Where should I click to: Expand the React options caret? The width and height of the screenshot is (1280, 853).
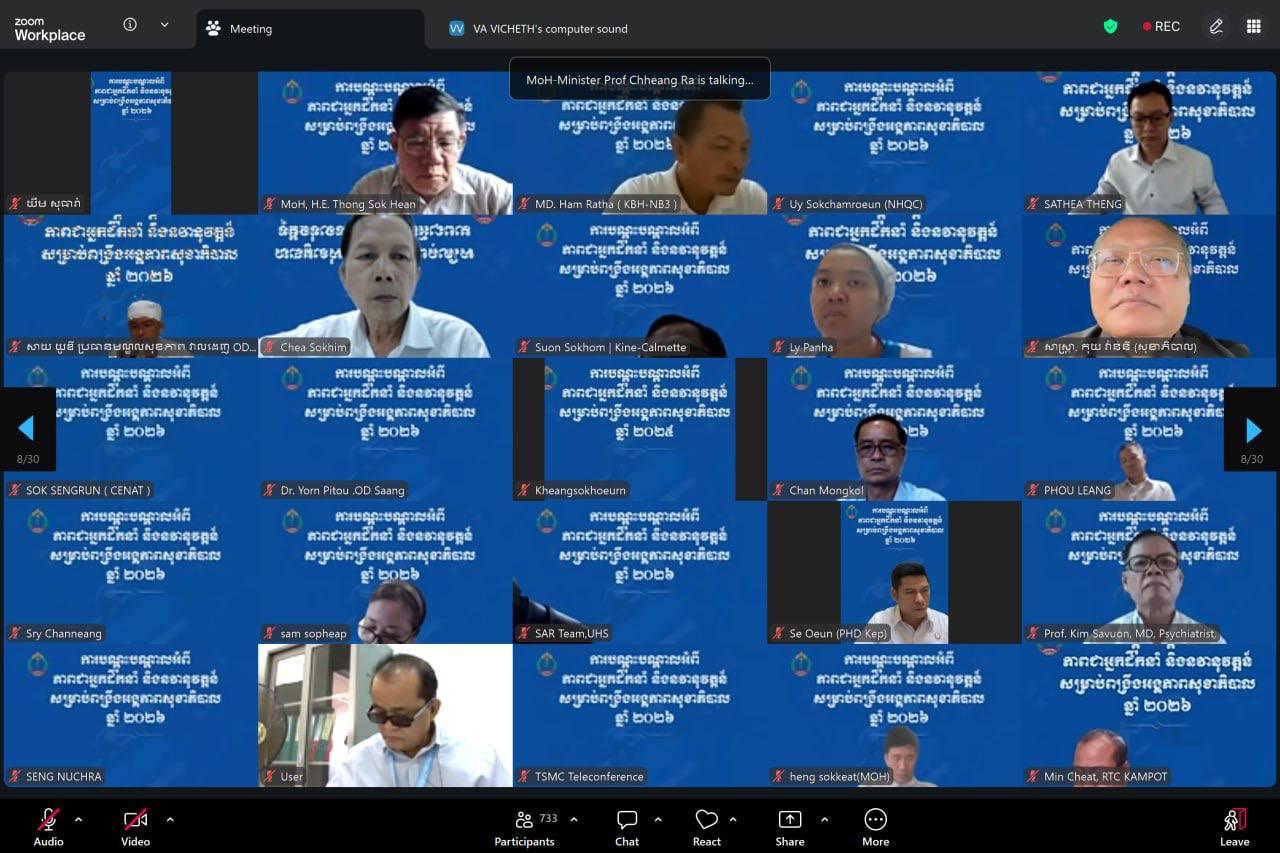[733, 820]
